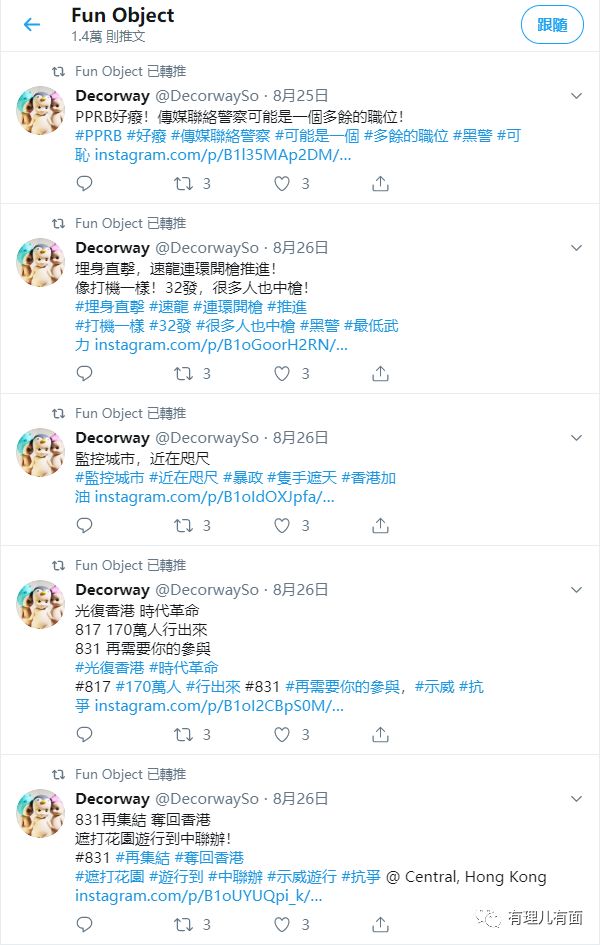Expand the options menu of the 監控城市 tweet
Screen dimensions: 602x945
pyautogui.click(x=577, y=438)
